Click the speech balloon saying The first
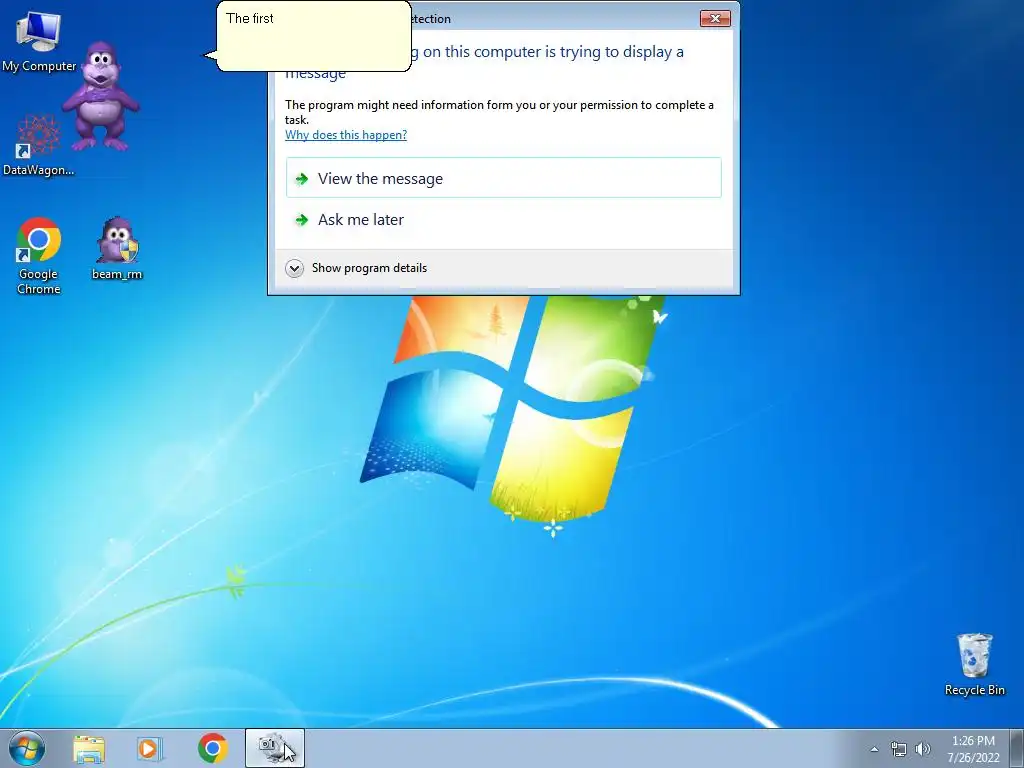Image resolution: width=1024 pixels, height=768 pixels. click(313, 36)
